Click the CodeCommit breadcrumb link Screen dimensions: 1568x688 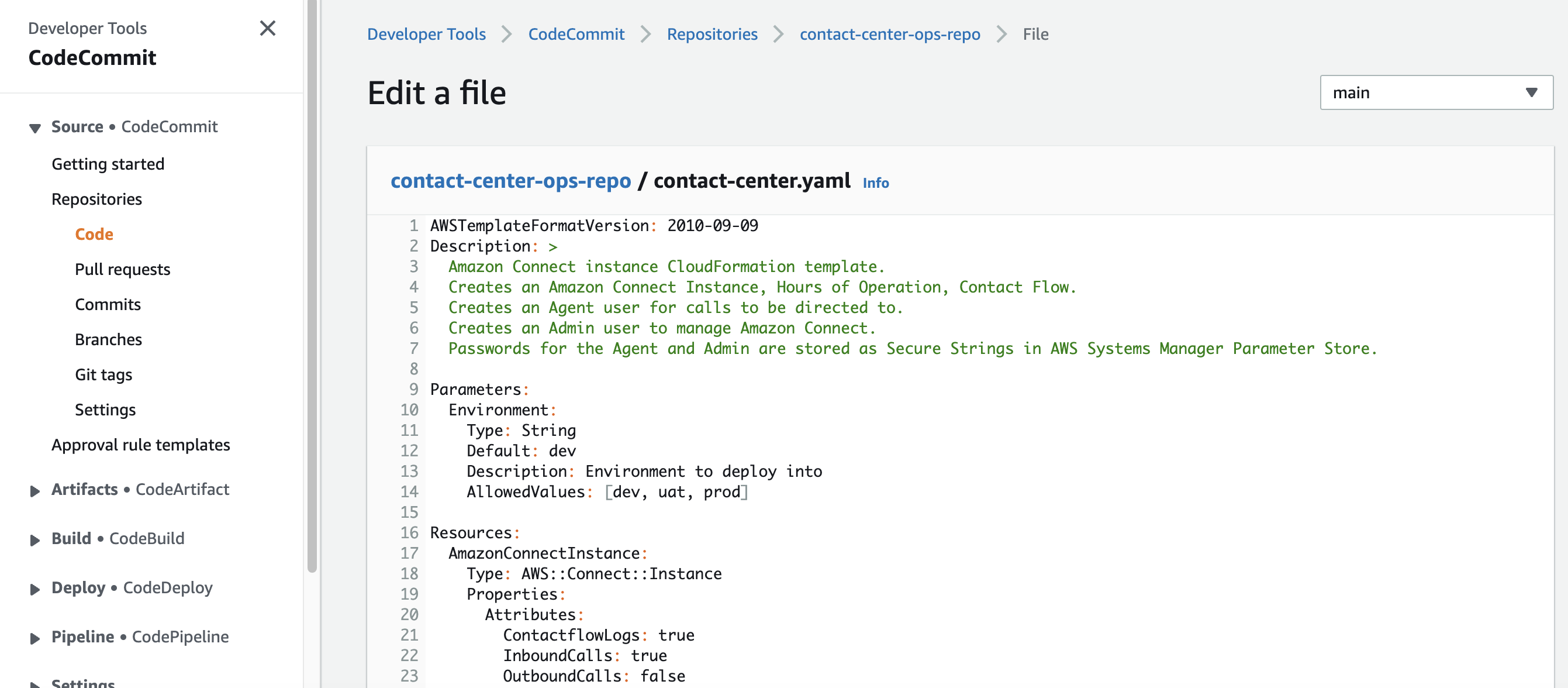(576, 34)
